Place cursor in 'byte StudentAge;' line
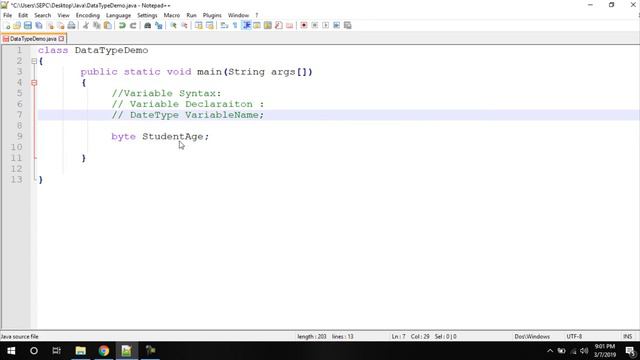The width and height of the screenshot is (640, 360). coord(160,136)
